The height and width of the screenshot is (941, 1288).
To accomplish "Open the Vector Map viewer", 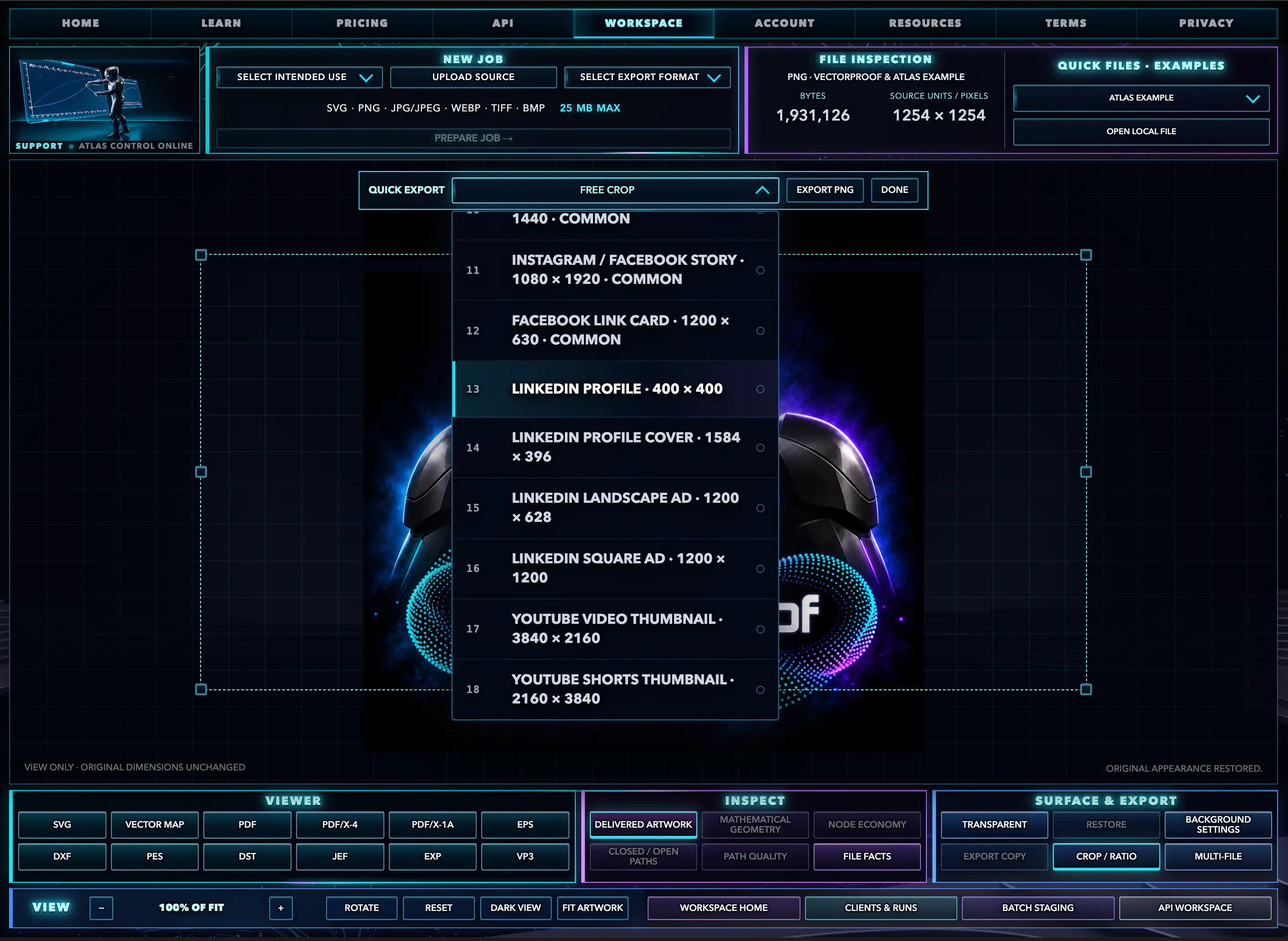I will (154, 825).
